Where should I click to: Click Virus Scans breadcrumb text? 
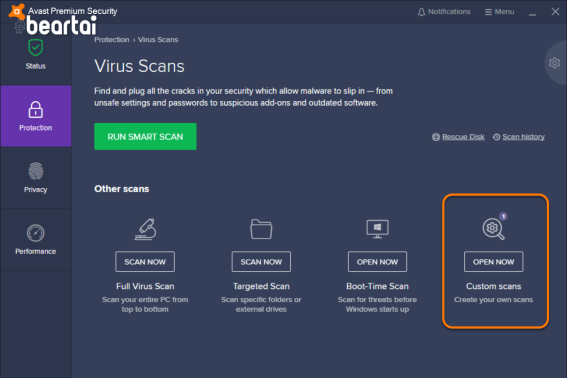158,39
